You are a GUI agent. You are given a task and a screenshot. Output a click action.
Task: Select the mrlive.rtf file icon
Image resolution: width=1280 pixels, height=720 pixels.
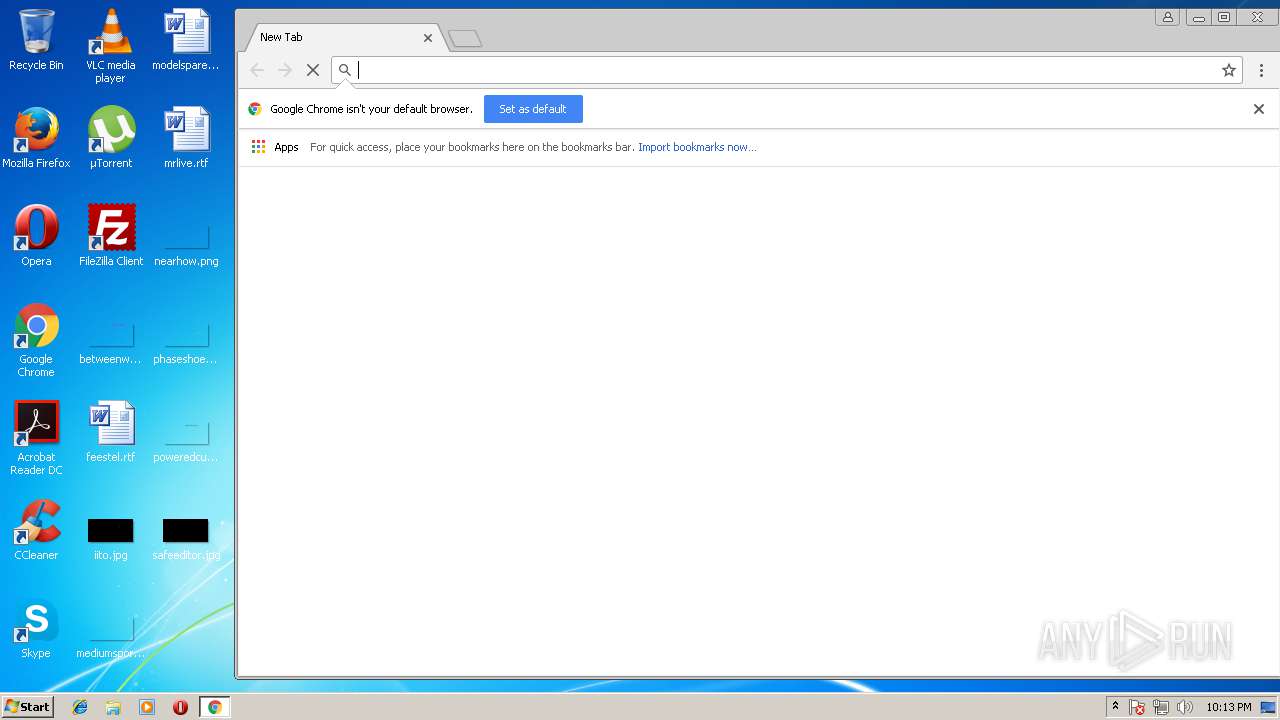coord(185,138)
